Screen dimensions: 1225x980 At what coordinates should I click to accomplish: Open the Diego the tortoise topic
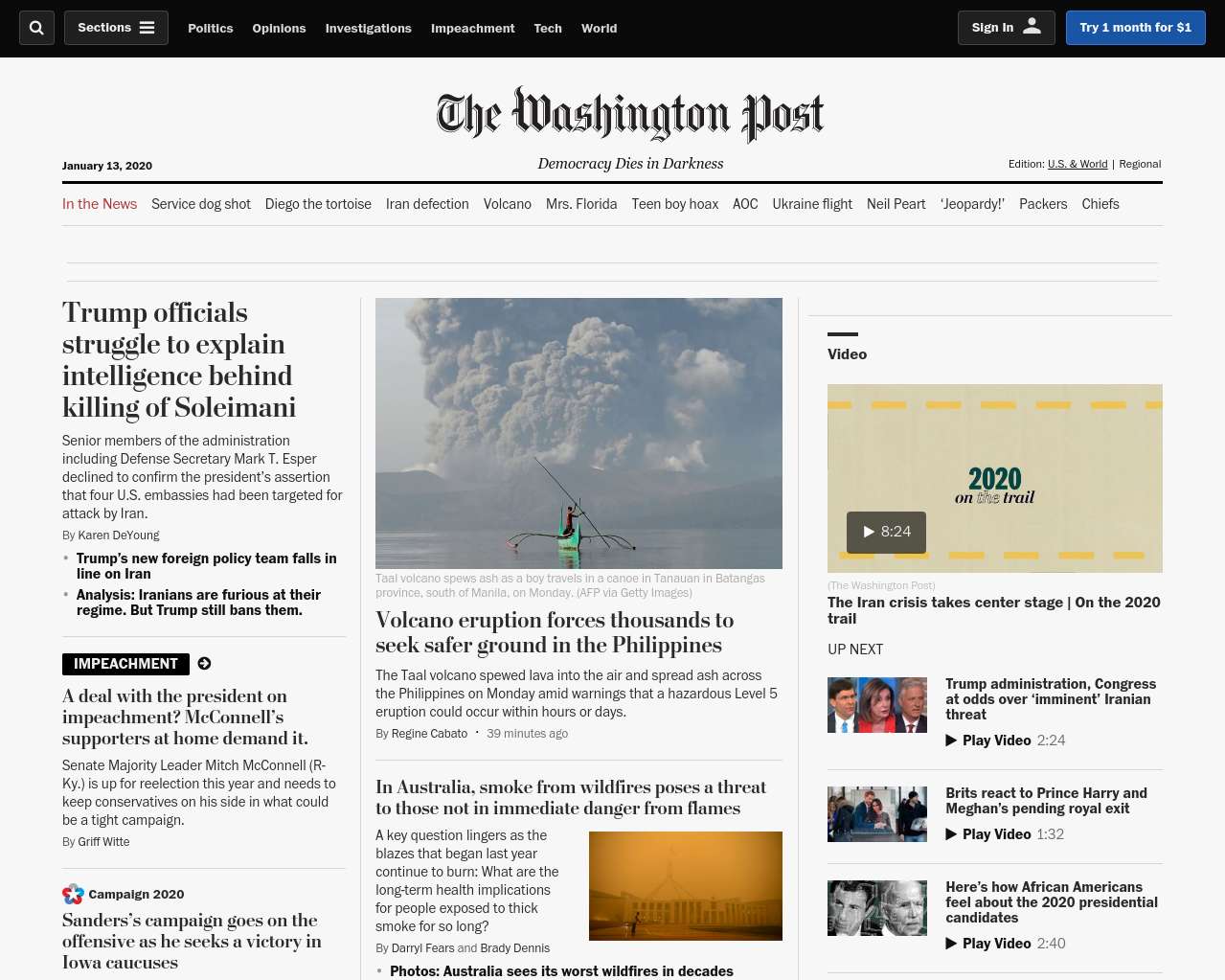point(318,204)
